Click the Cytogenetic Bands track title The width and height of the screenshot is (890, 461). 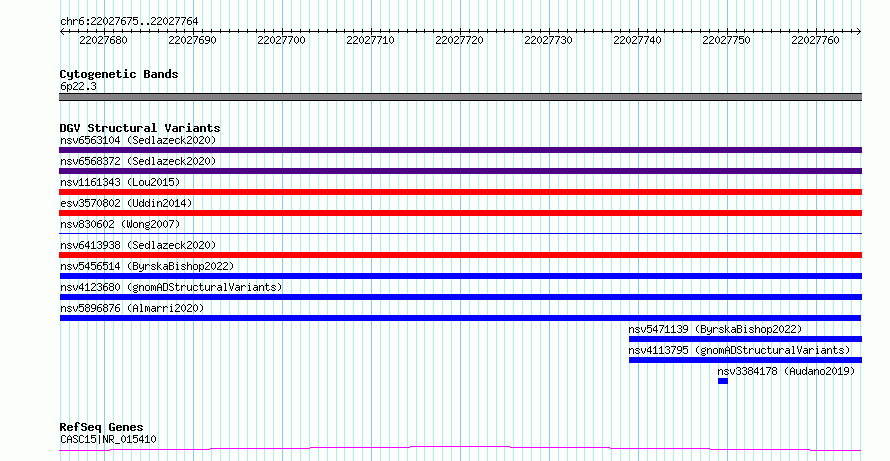119,74
